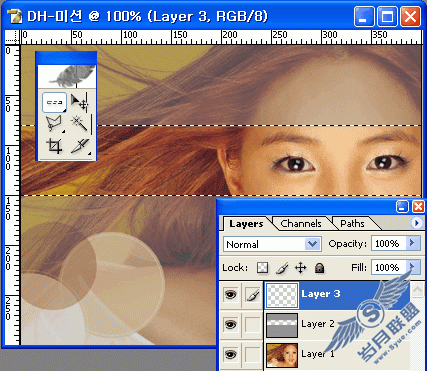Select the Move tool
This screenshot has width=427, height=371.
(x=79, y=103)
